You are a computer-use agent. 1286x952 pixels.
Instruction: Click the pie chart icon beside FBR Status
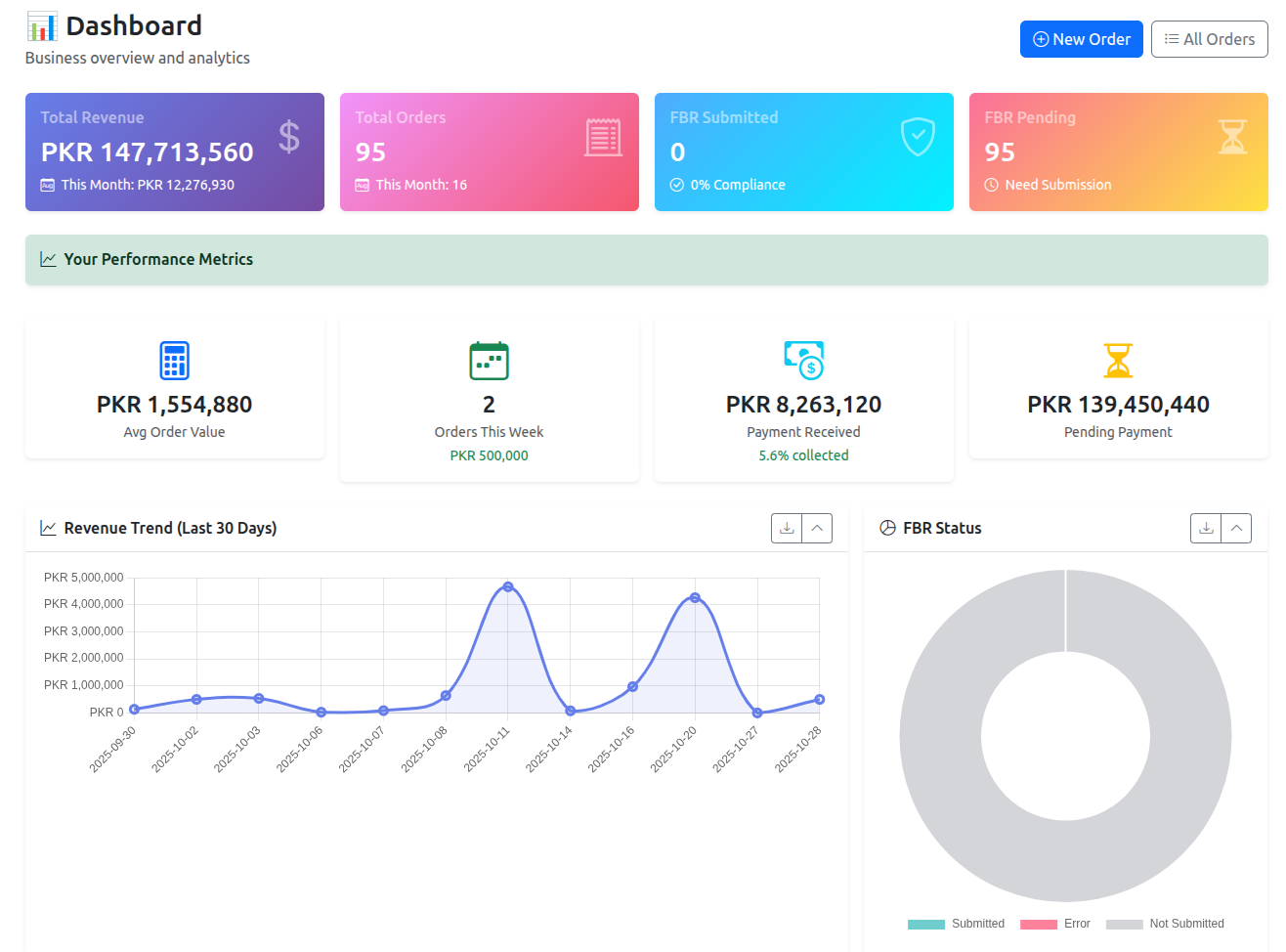[887, 528]
